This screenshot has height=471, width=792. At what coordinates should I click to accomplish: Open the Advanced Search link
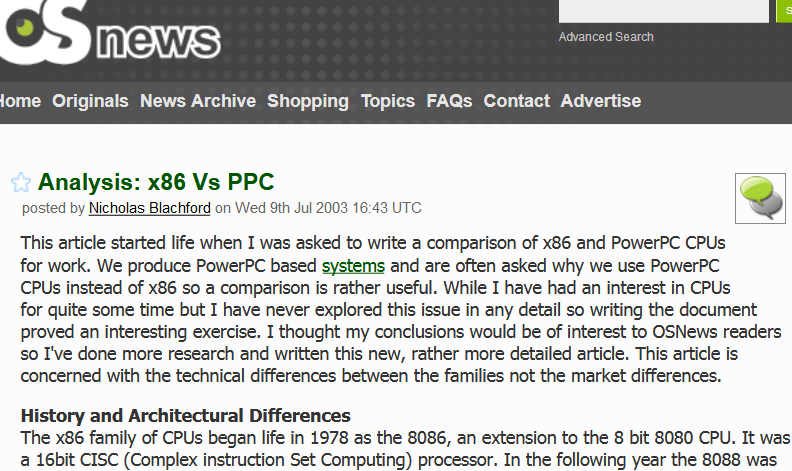[x=606, y=37]
